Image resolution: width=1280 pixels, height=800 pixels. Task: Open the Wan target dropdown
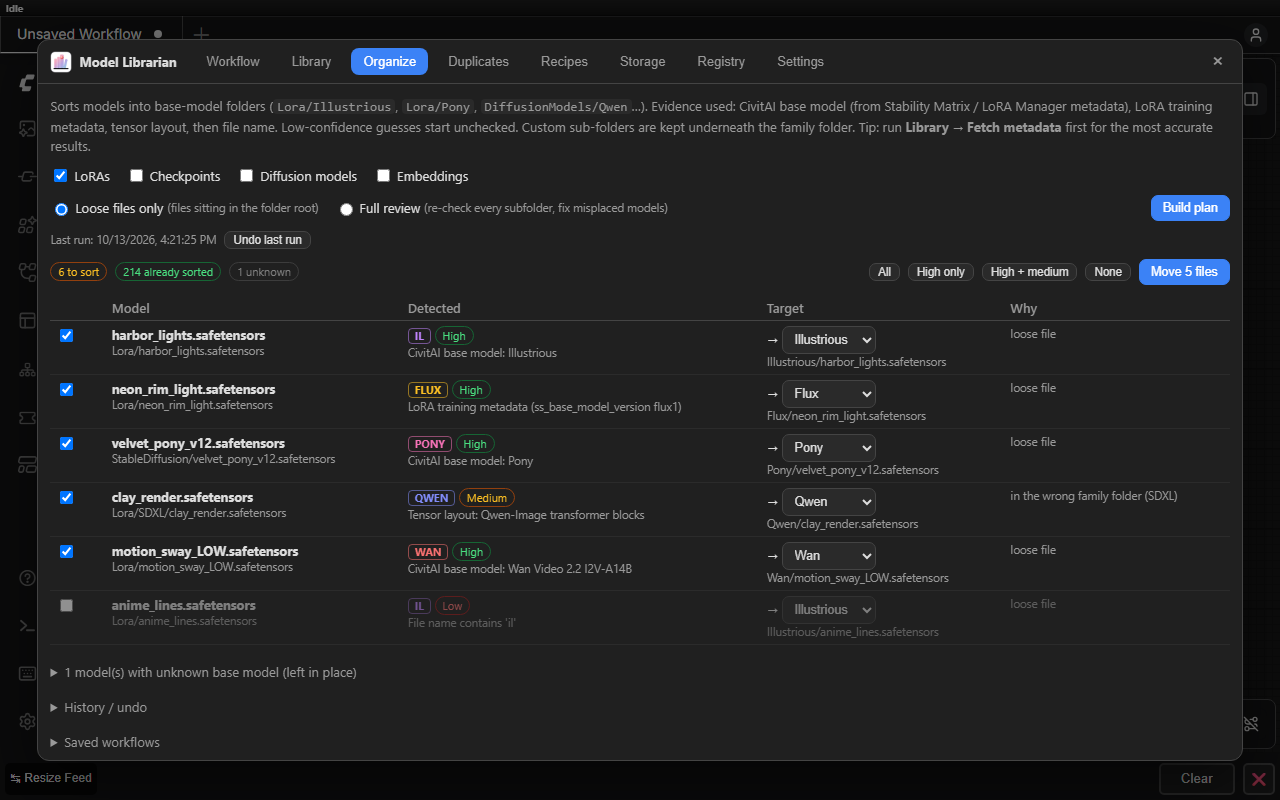click(x=829, y=555)
